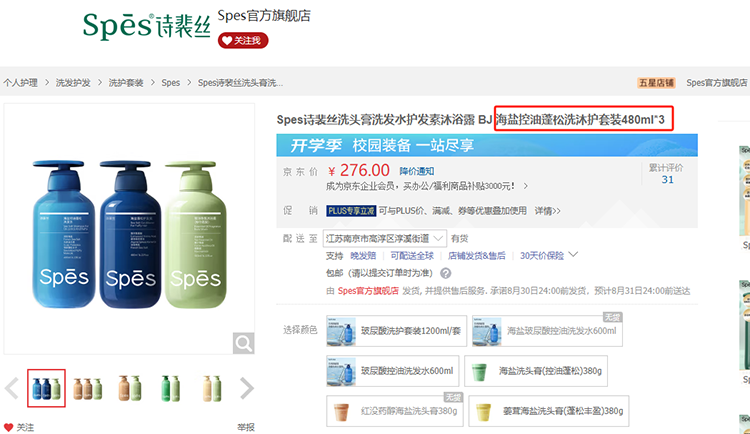The width and height of the screenshot is (750, 434).
Task: Click the question mark help icon beside 包邮
Action: pyautogui.click(x=445, y=273)
